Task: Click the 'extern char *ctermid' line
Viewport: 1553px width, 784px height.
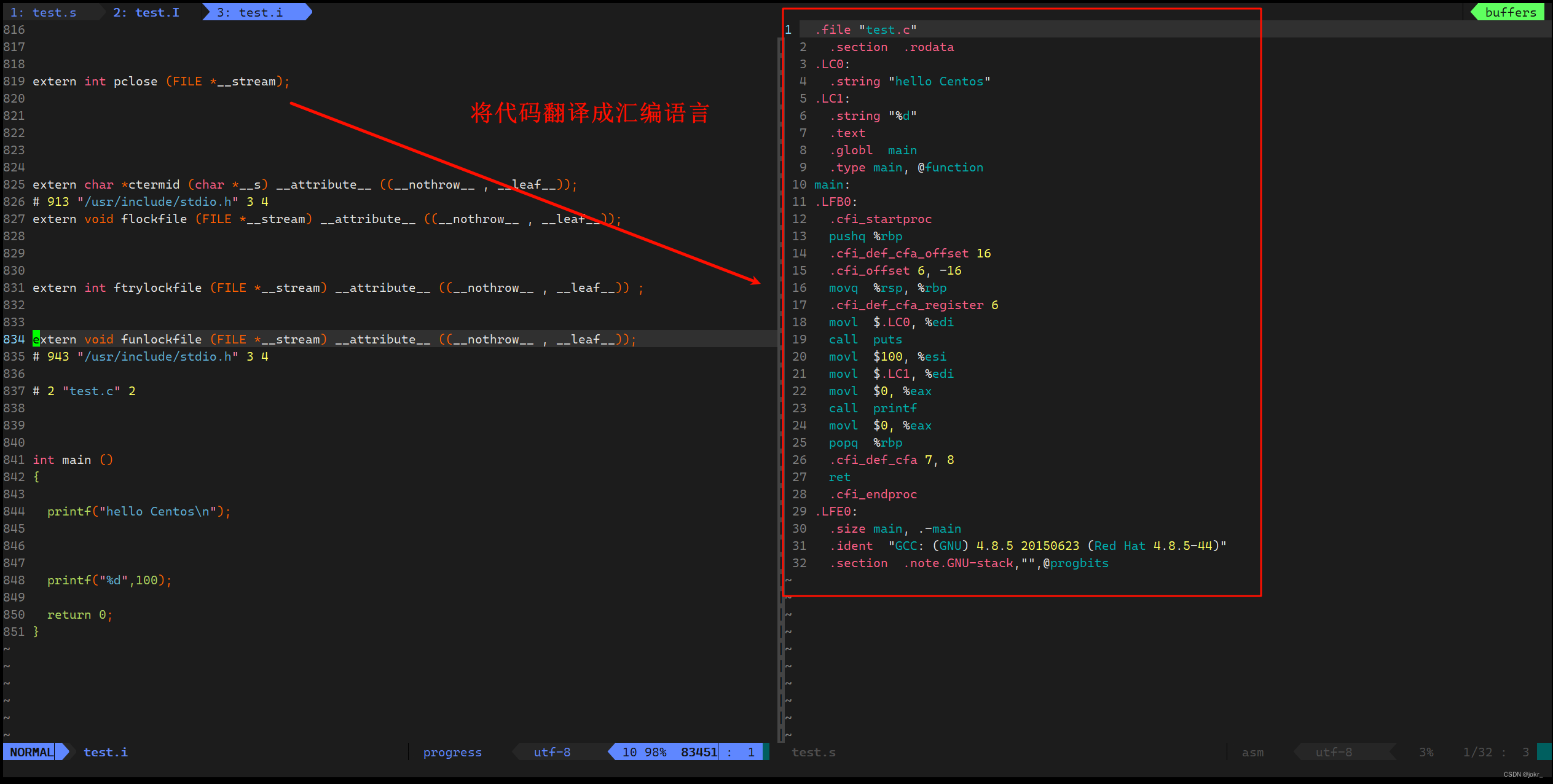Action: pyautogui.click(x=305, y=185)
